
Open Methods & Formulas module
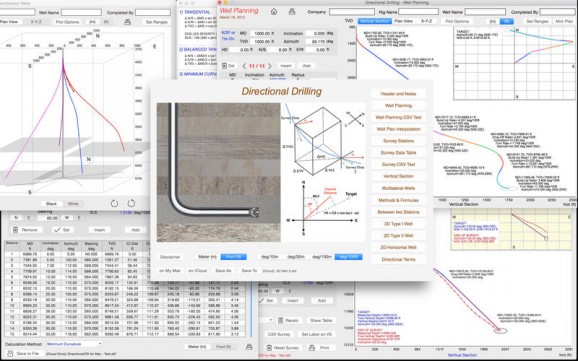[x=398, y=200]
